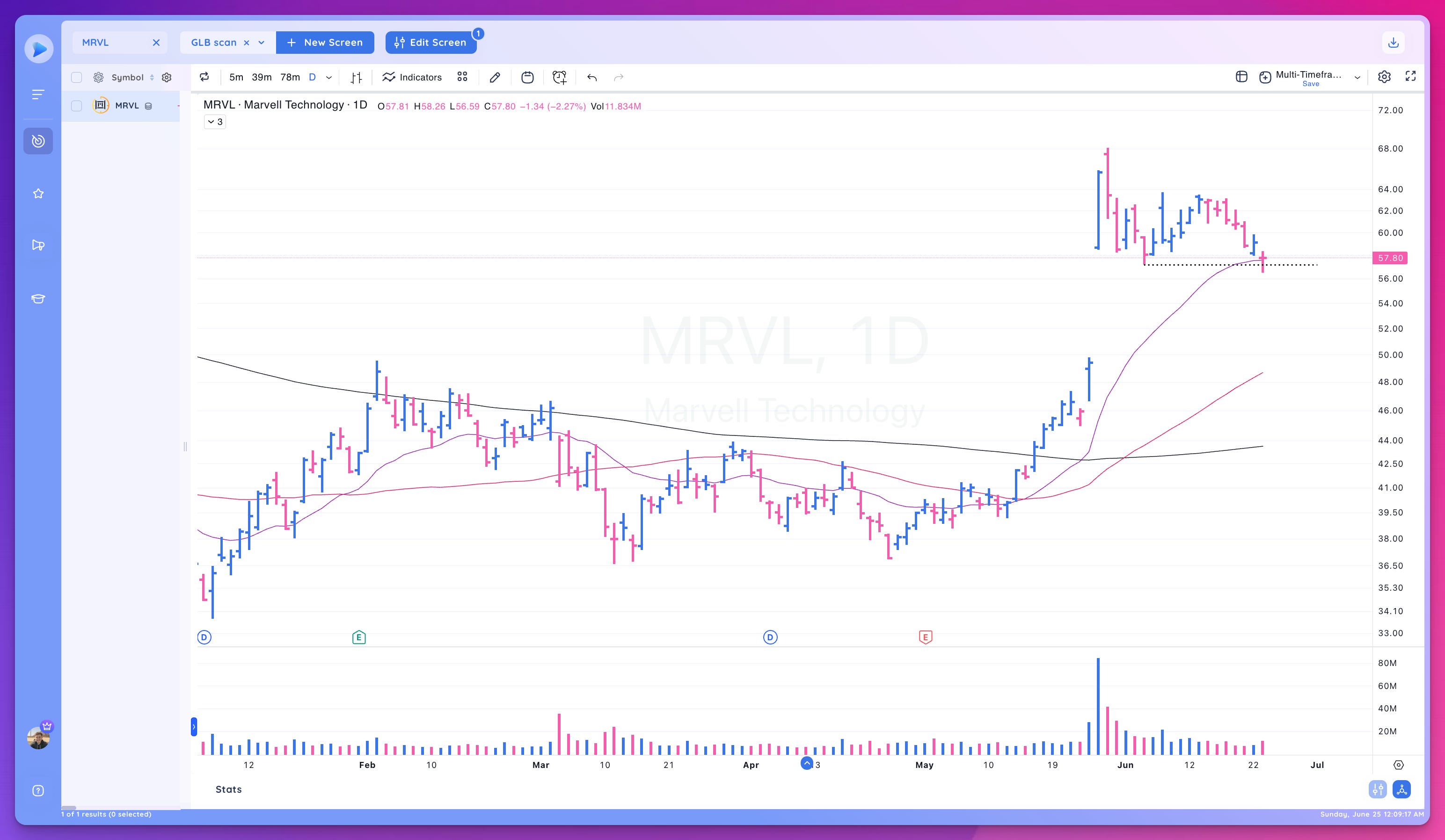The image size is (1445, 840).
Task: Click the symbol list horizontal scrollbar
Action: [69, 808]
